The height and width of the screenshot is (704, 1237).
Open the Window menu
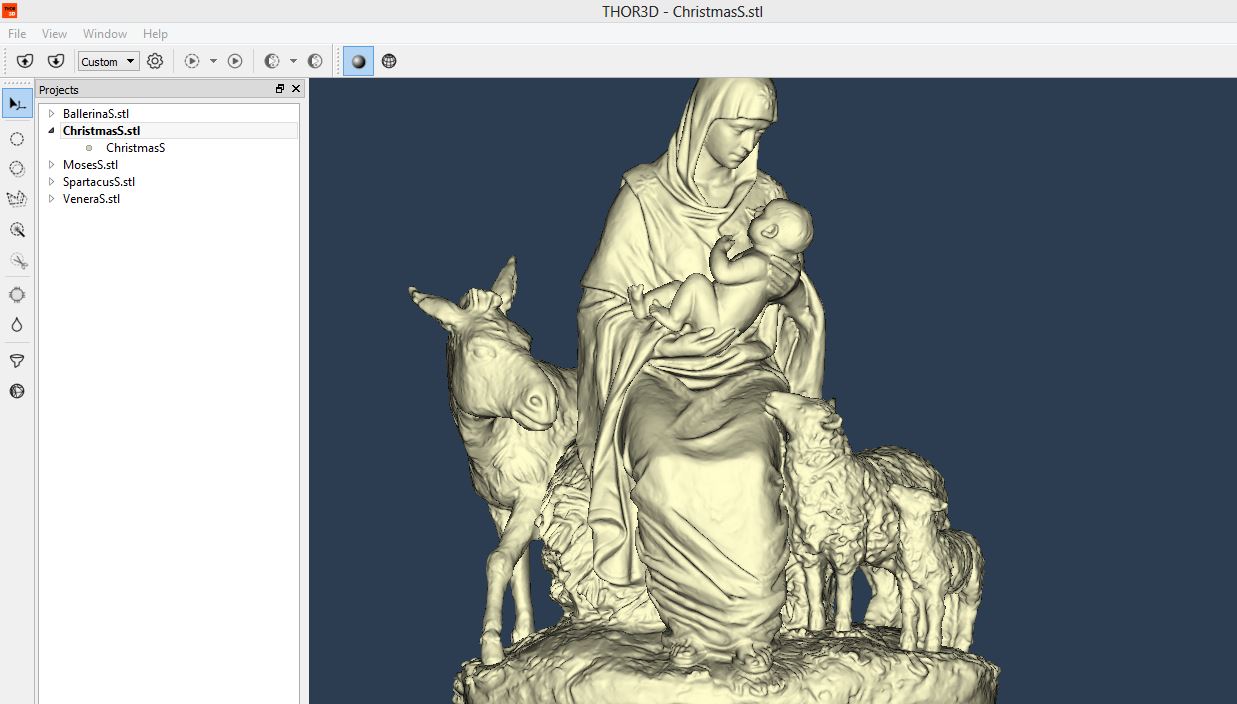coord(105,34)
